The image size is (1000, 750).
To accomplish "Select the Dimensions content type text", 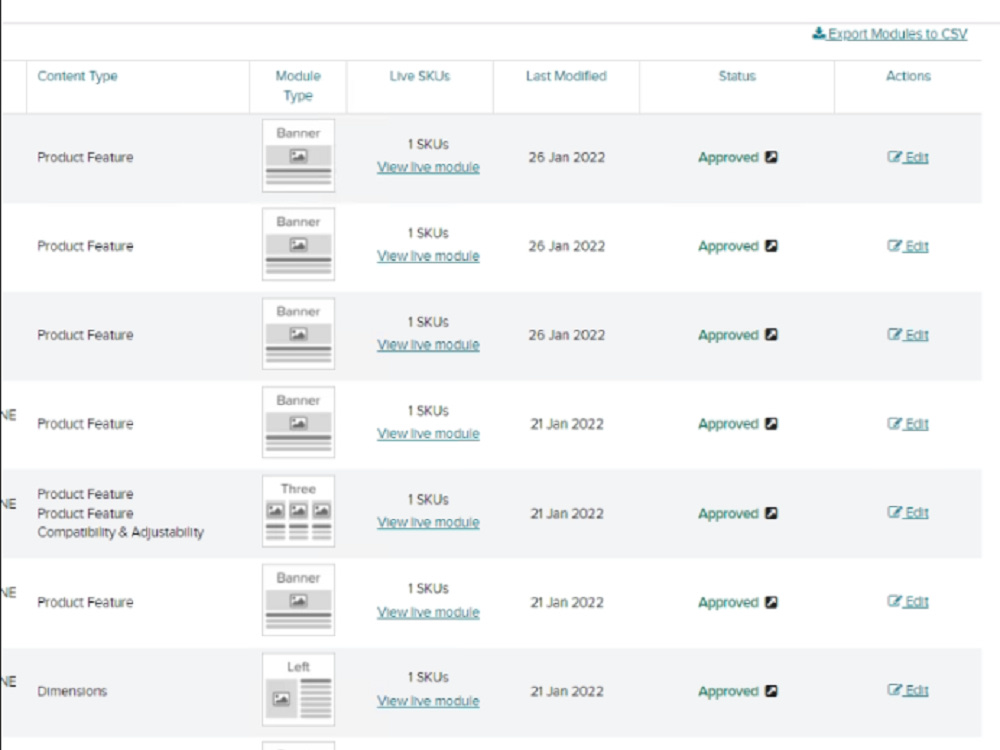I will coord(72,691).
